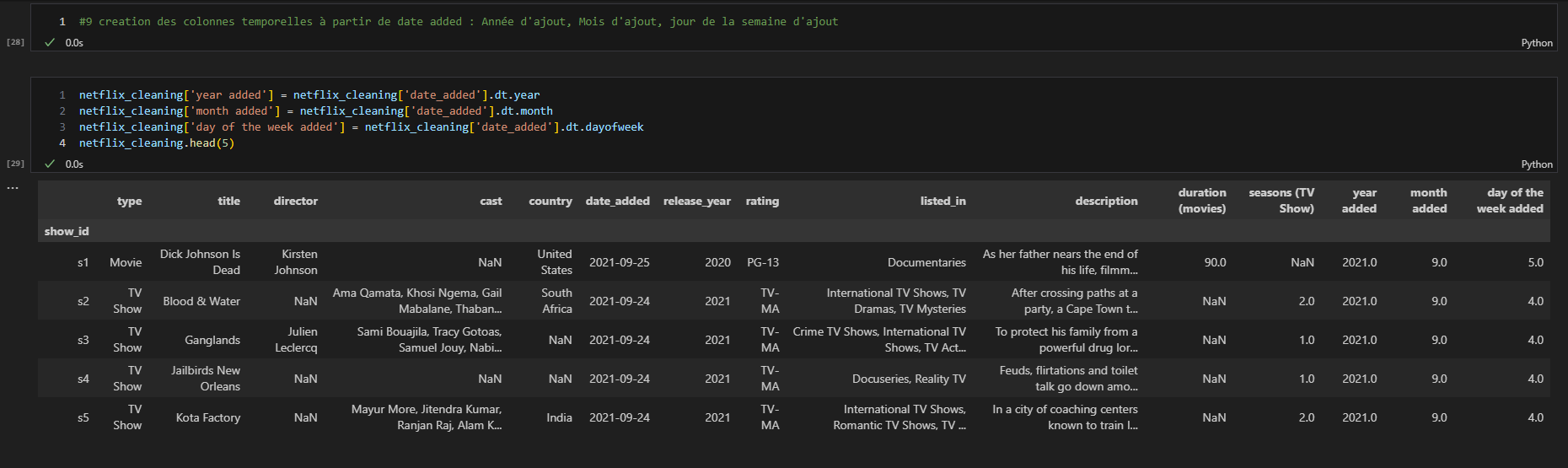Click the Kota Factory title cell
The height and width of the screenshot is (468, 1568).
(x=207, y=417)
